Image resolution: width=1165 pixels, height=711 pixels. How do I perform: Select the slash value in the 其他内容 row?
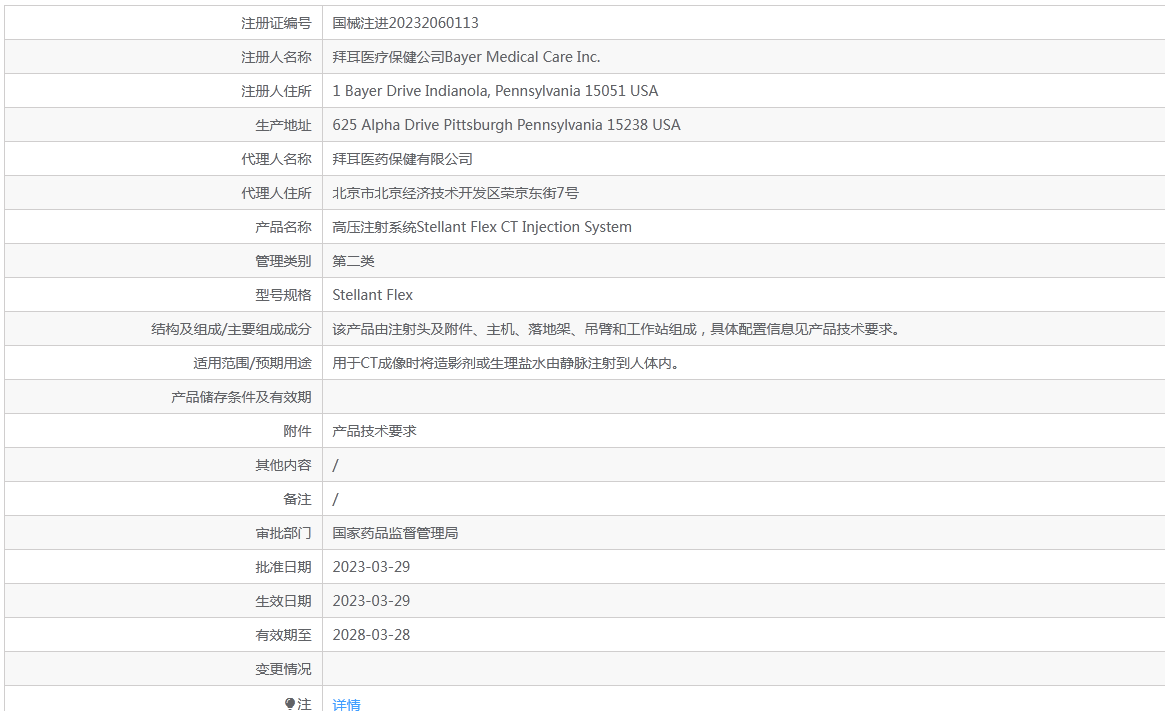pos(335,465)
